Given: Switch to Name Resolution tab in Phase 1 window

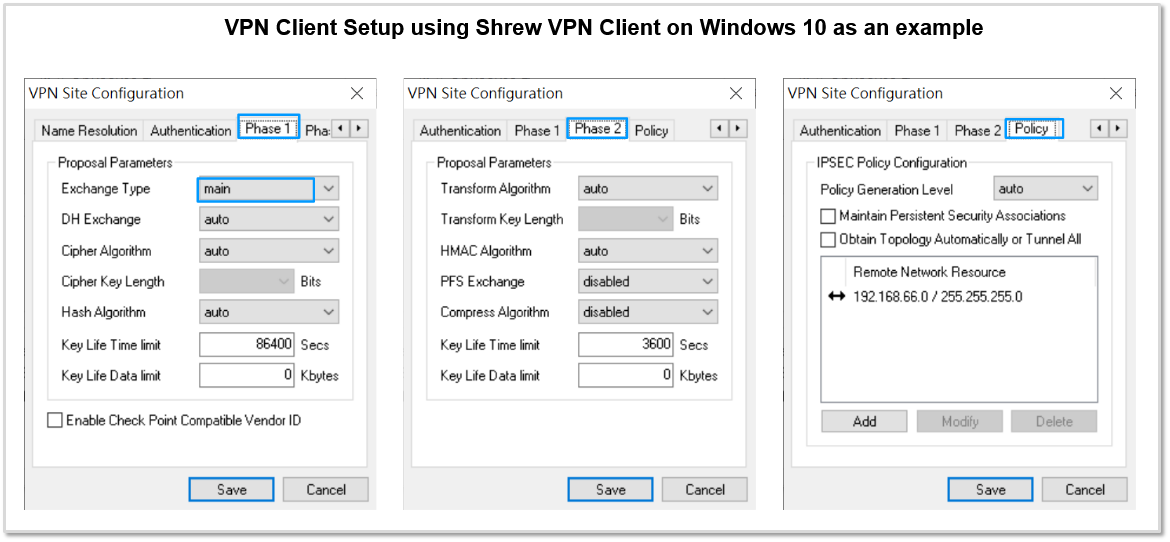Looking at the screenshot, I should [89, 131].
